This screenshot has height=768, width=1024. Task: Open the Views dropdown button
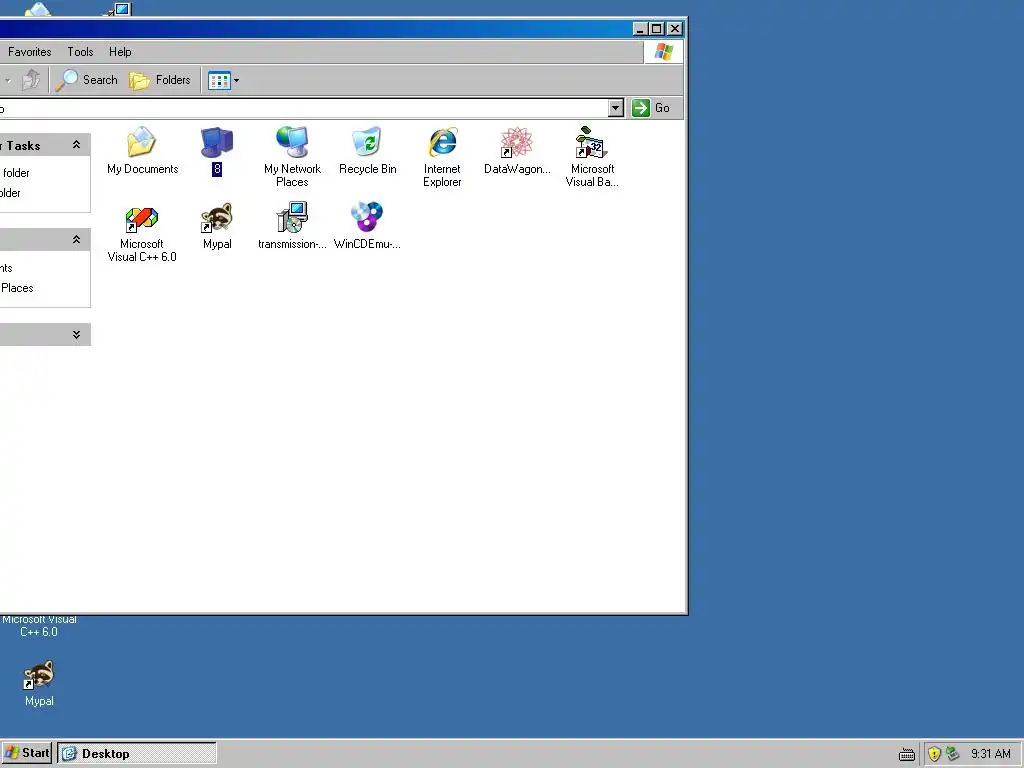[223, 80]
